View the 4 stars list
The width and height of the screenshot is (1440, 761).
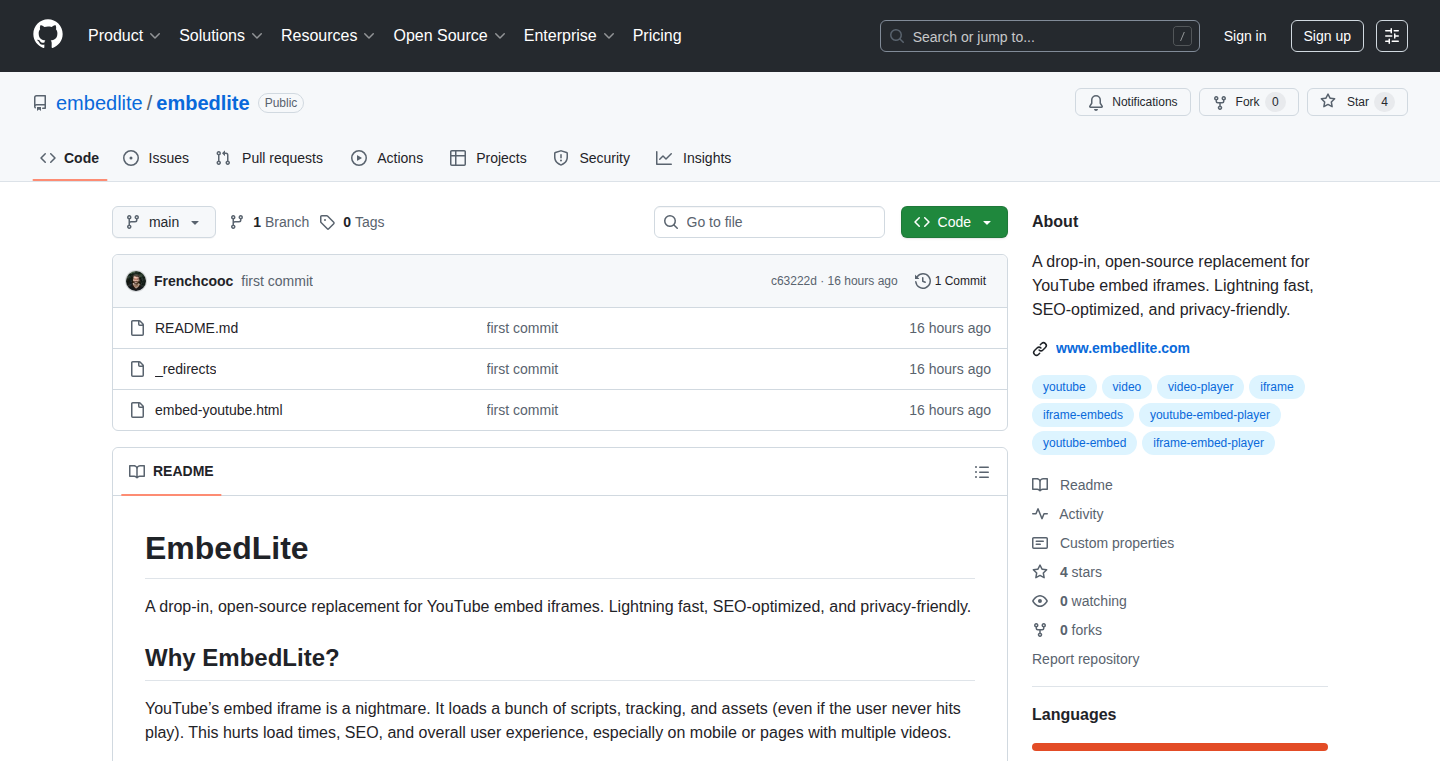pyautogui.click(x=1068, y=572)
